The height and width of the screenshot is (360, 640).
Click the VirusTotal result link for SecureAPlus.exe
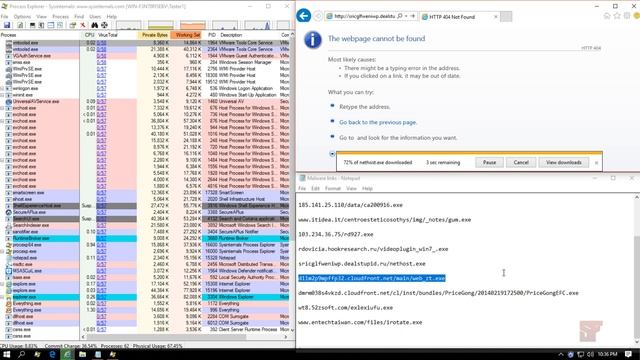101,212
